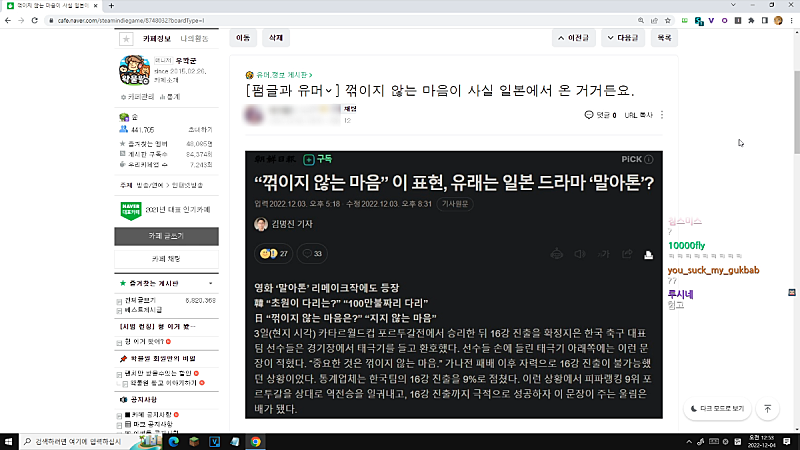Show hidden system tray icons
The height and width of the screenshot is (450, 800).
pyautogui.click(x=689, y=442)
